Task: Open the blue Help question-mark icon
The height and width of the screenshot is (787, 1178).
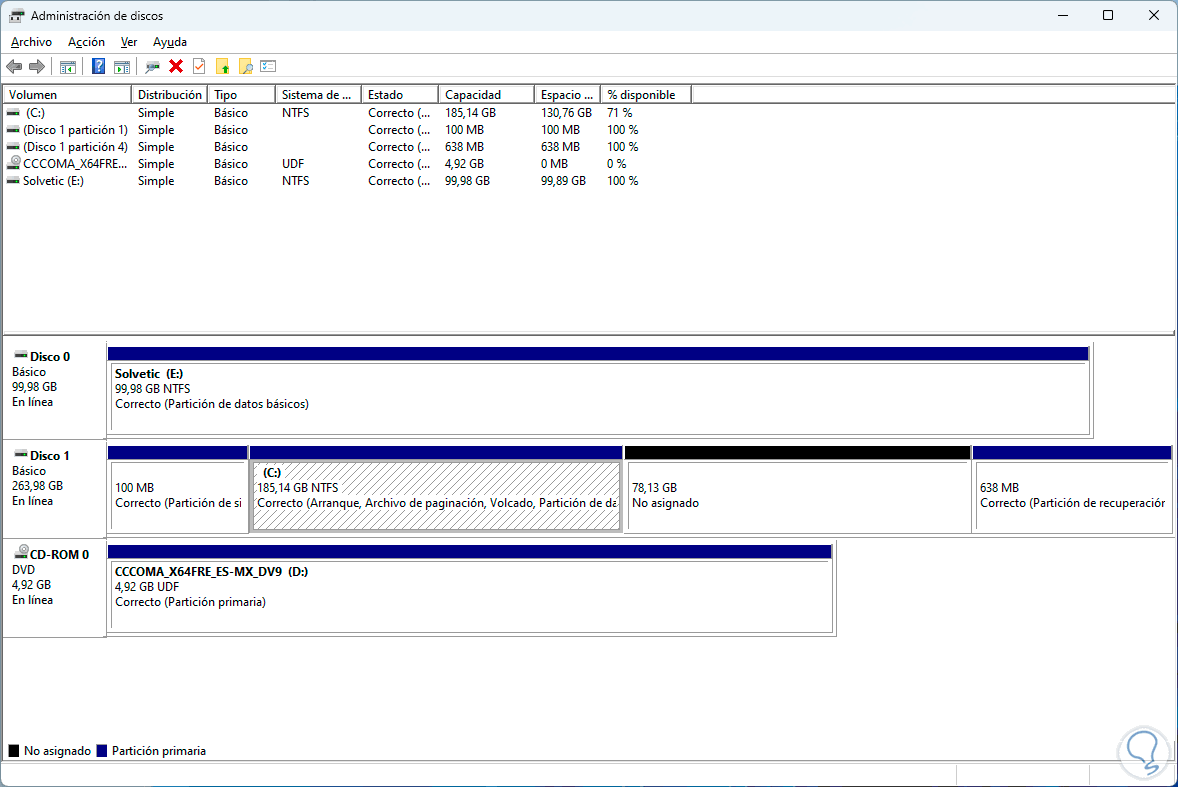Action: 98,66
